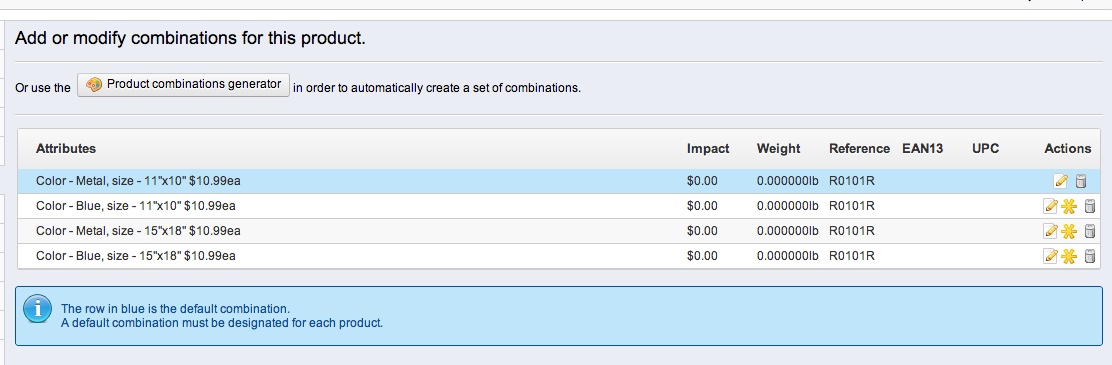This screenshot has width=1112, height=365.
Task: Click the Actions column header
Action: (1067, 148)
